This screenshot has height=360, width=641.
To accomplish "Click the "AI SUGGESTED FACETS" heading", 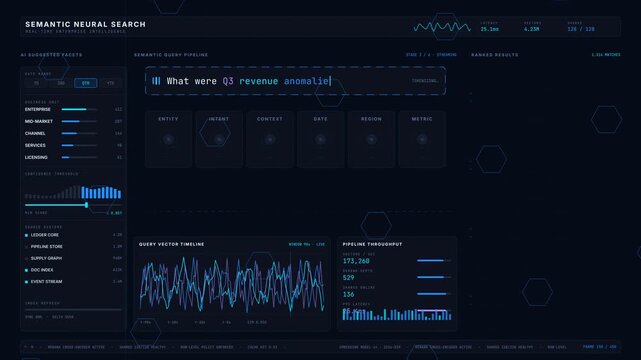I will 52,55.
